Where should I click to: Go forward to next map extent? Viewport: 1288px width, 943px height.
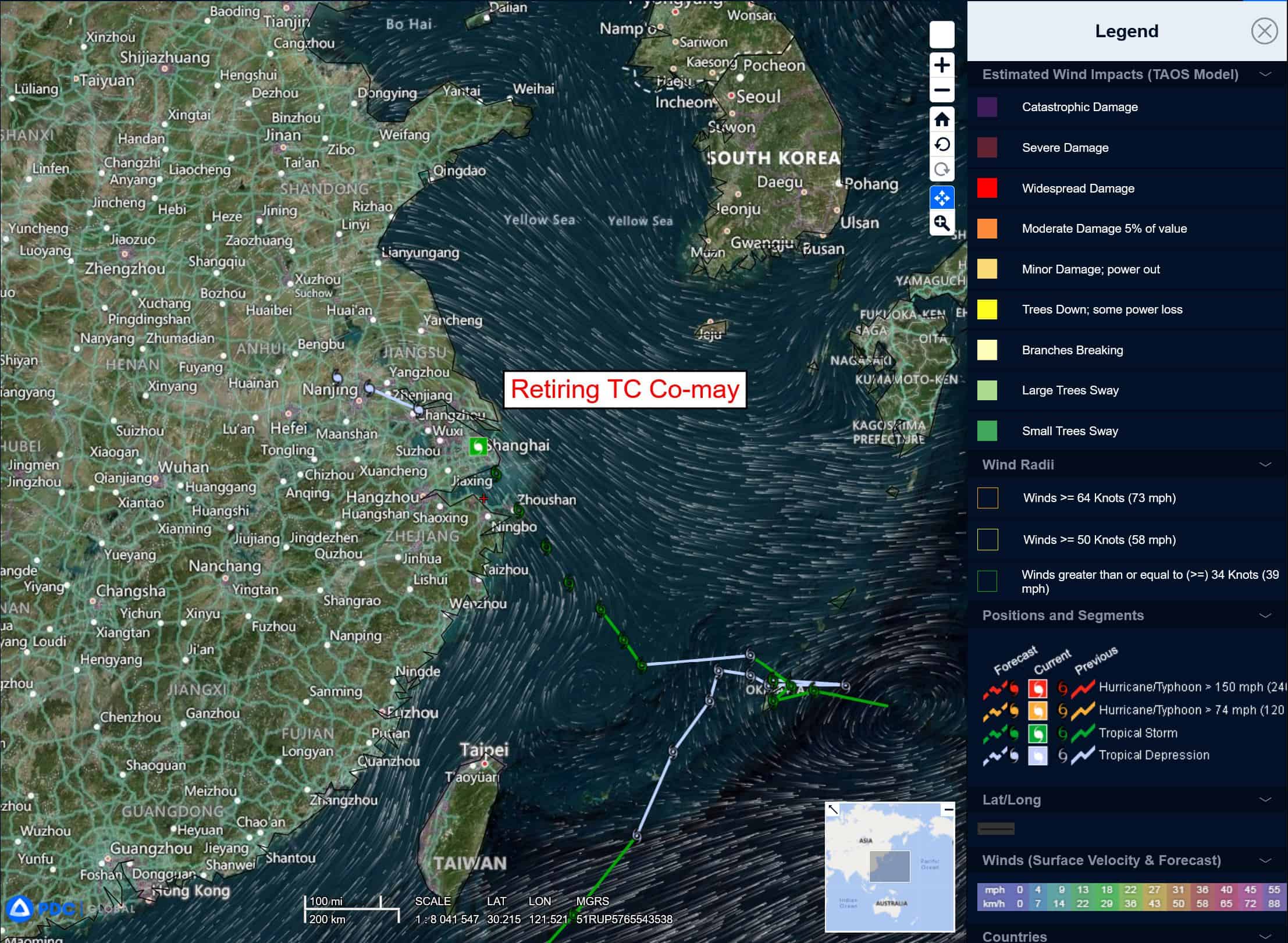(942, 169)
